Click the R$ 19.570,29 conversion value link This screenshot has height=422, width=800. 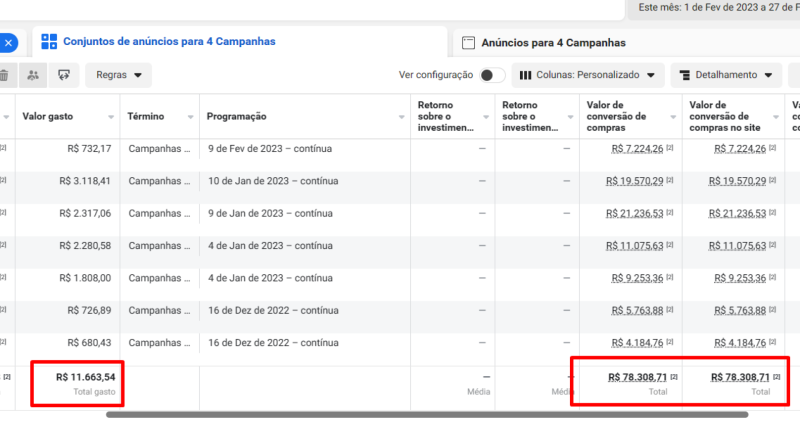635,181
